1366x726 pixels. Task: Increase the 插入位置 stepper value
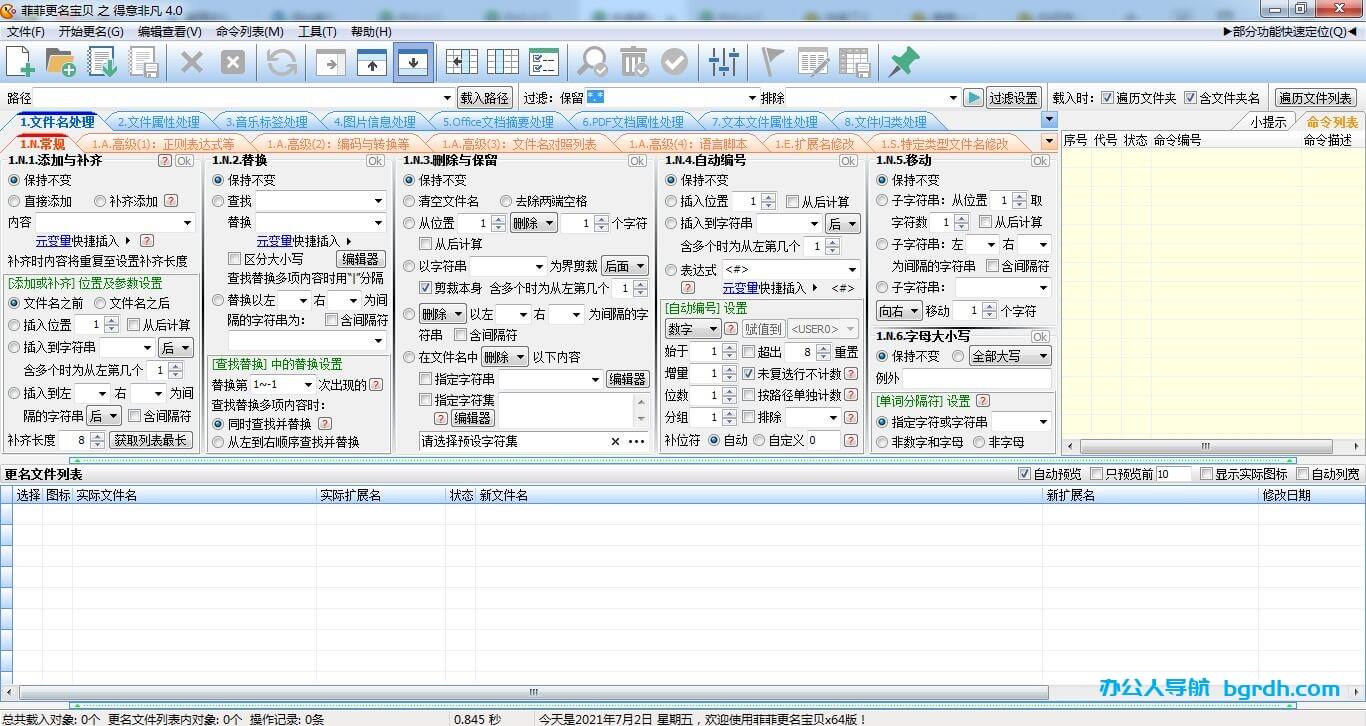pos(113,319)
